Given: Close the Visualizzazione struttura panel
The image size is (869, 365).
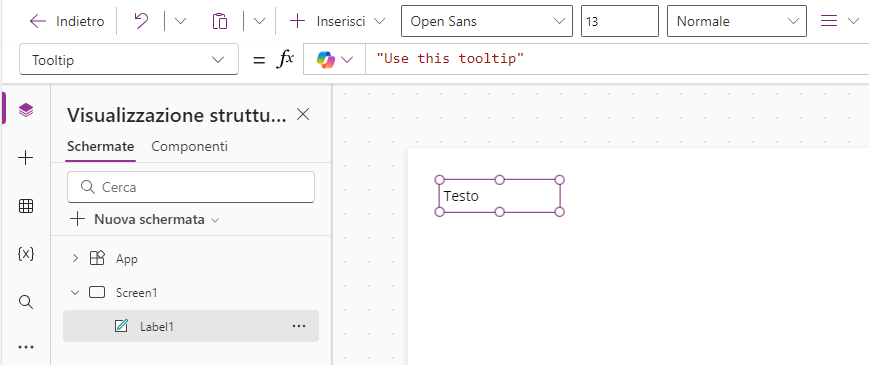Looking at the screenshot, I should pyautogui.click(x=303, y=114).
